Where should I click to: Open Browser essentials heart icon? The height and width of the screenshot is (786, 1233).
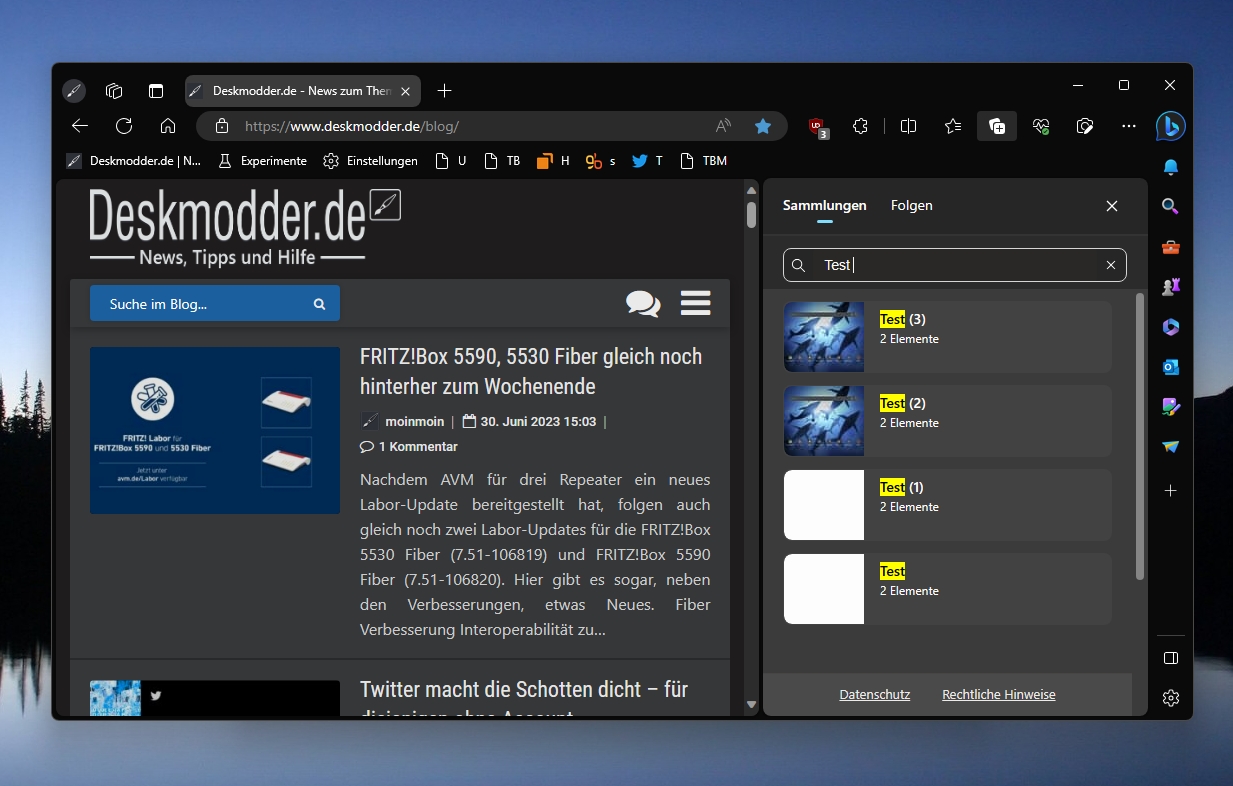point(1041,126)
